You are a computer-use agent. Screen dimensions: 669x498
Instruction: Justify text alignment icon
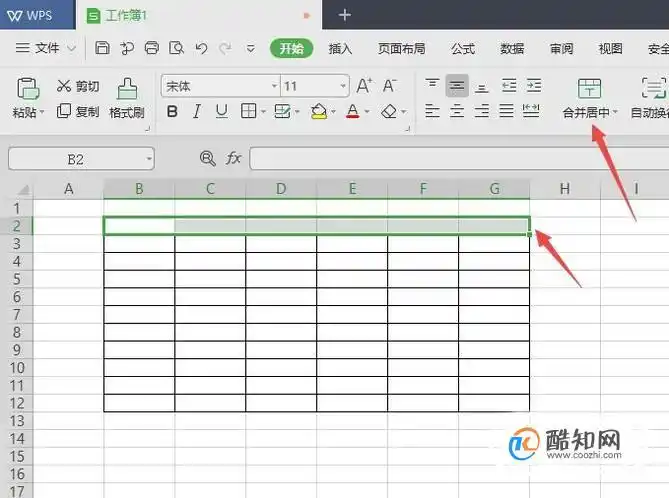[506, 111]
